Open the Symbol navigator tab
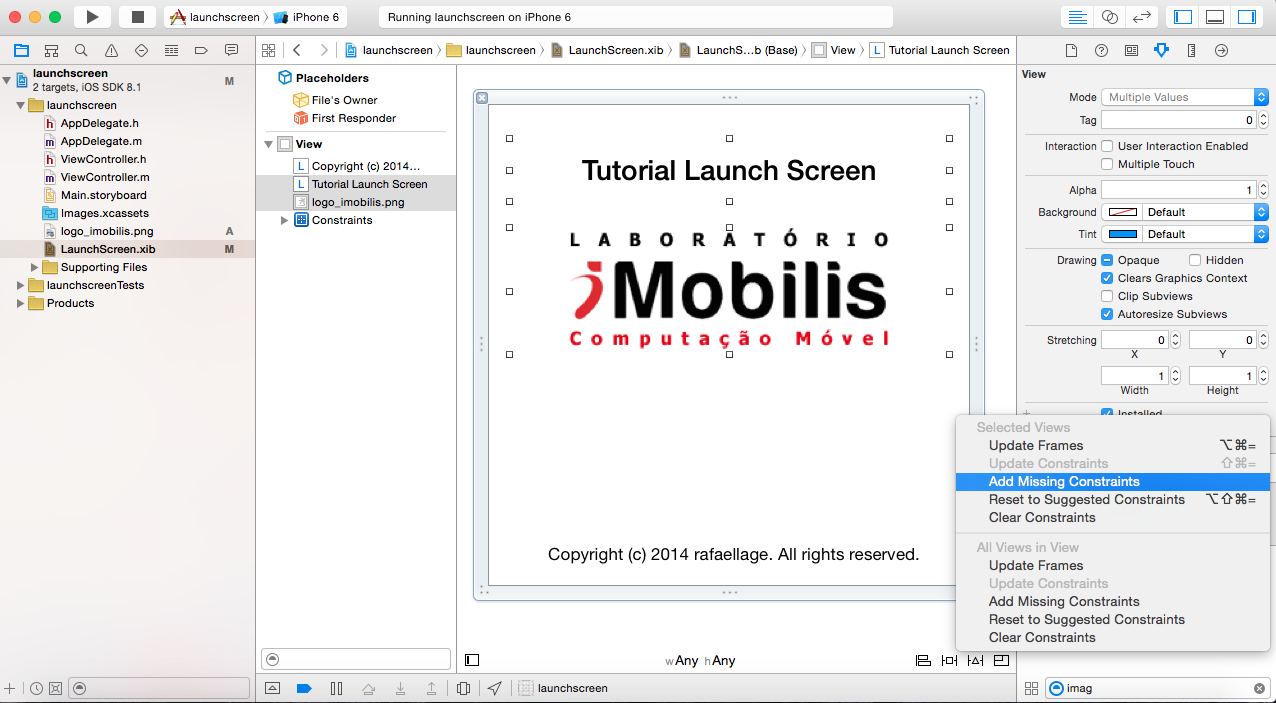Image resolution: width=1276 pixels, height=703 pixels. pyautogui.click(x=51, y=50)
